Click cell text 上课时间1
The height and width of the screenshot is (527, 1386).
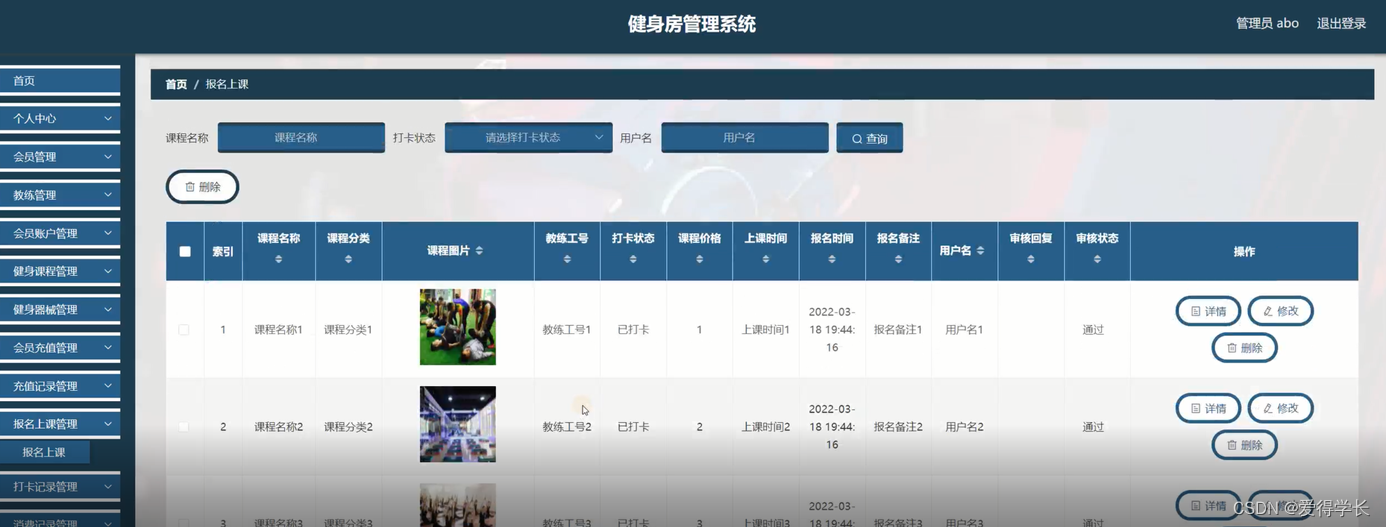[766, 329]
